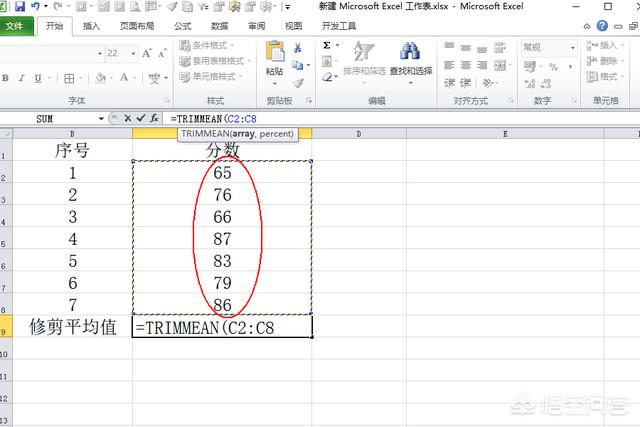
Task: Cancel formula entry with X icon
Action: coord(128,118)
